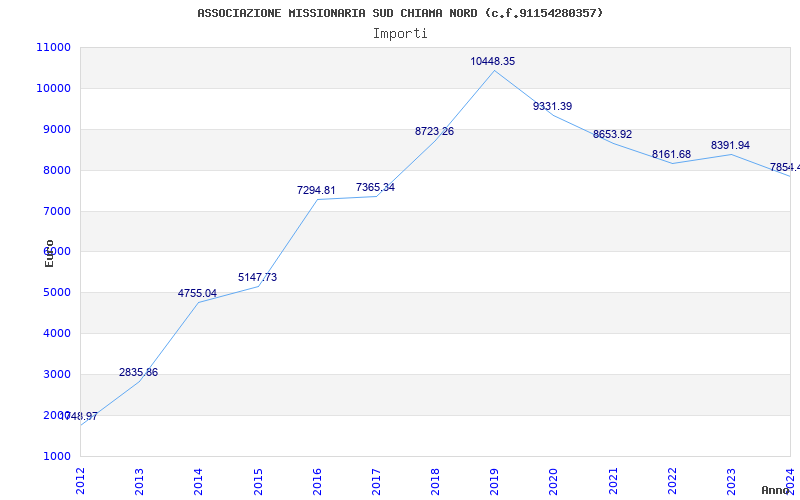Click the 2022 x-axis year label
800x500 pixels.
pyautogui.click(x=672, y=481)
